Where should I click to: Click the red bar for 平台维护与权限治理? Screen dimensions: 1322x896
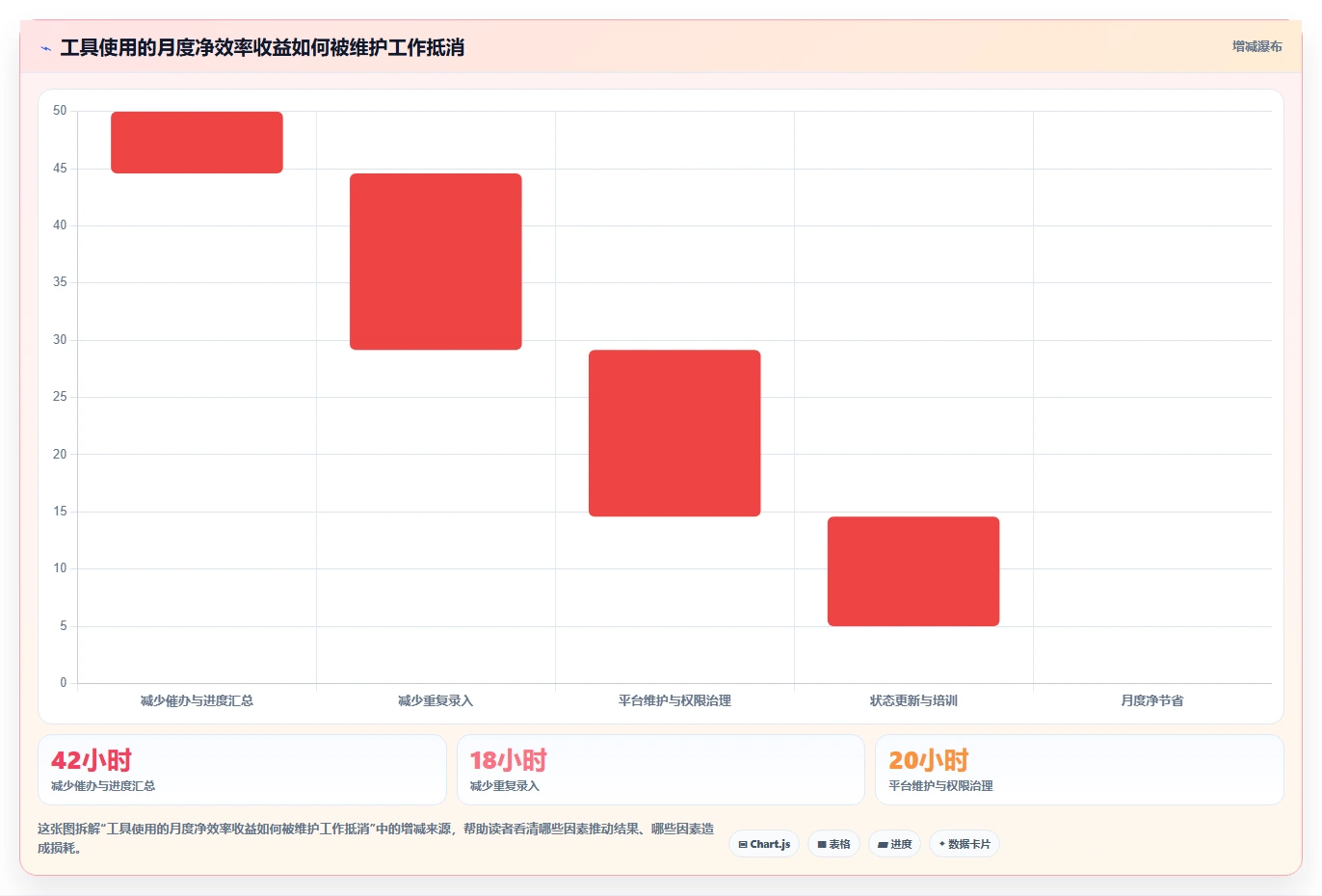point(674,433)
